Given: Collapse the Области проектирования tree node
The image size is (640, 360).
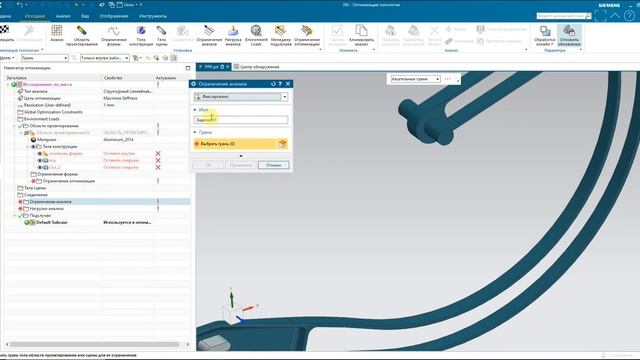Looking at the screenshot, I should click(x=15, y=126).
